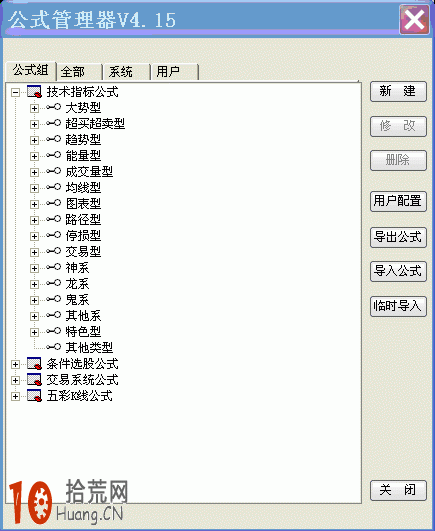Select the 条件选股公式 label

tap(82, 364)
